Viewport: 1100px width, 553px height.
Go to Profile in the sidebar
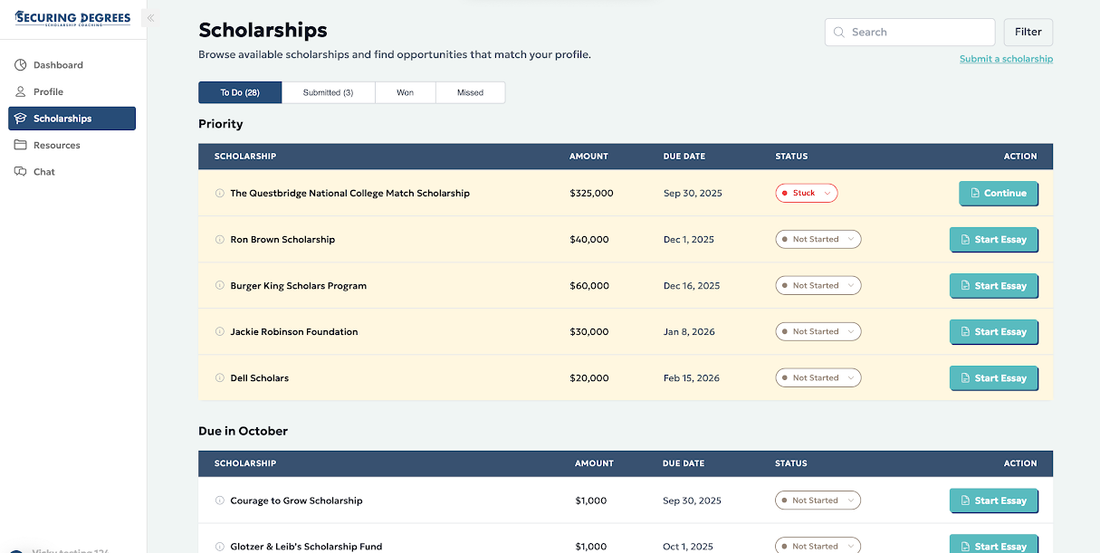48,92
